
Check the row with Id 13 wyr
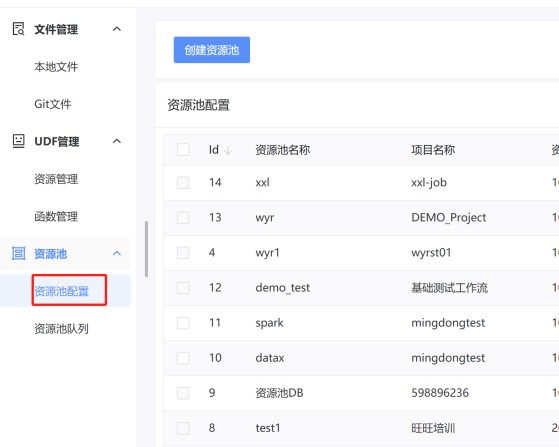tap(183, 217)
